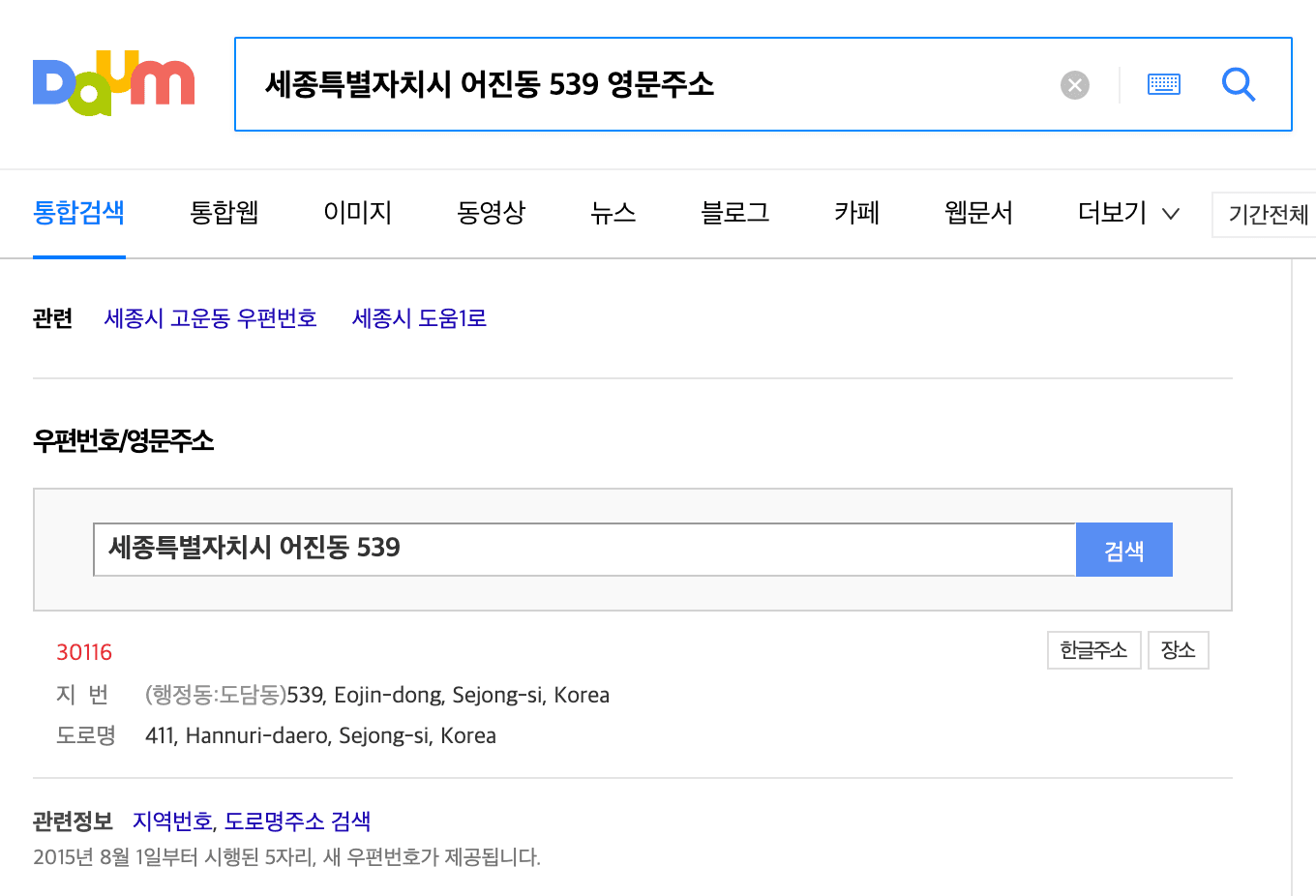The height and width of the screenshot is (896, 1316).
Task: Switch to the 뉴스 tab
Action: (x=613, y=213)
